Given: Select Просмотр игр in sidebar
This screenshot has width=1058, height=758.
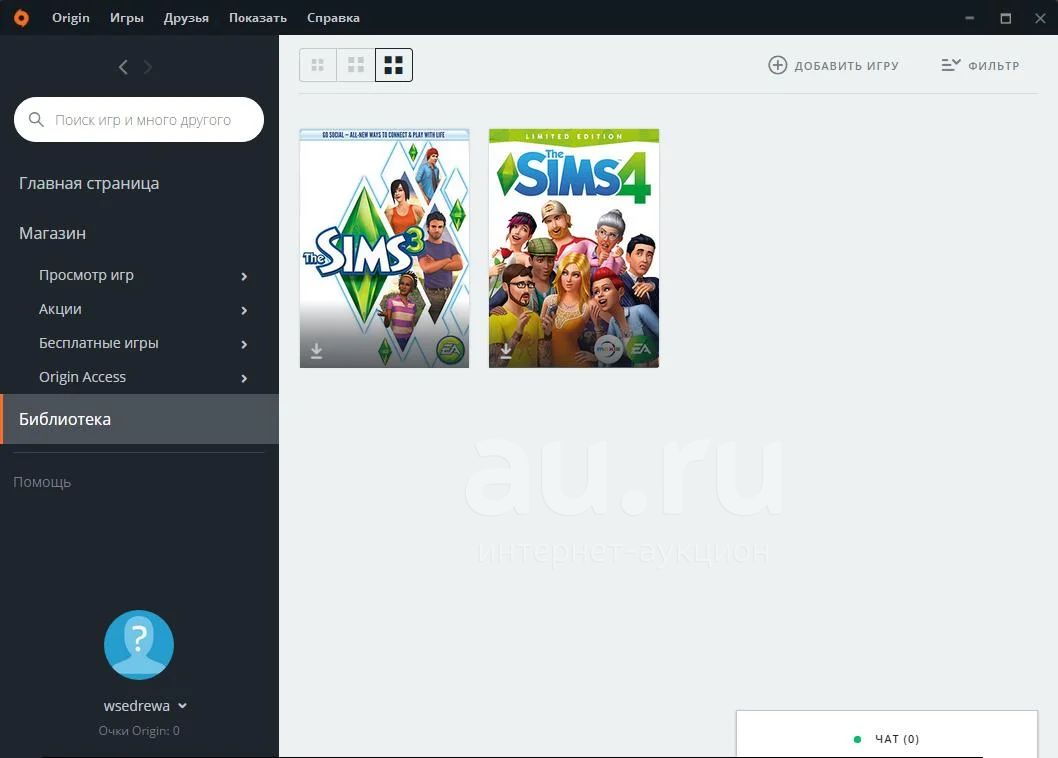Looking at the screenshot, I should point(86,275).
